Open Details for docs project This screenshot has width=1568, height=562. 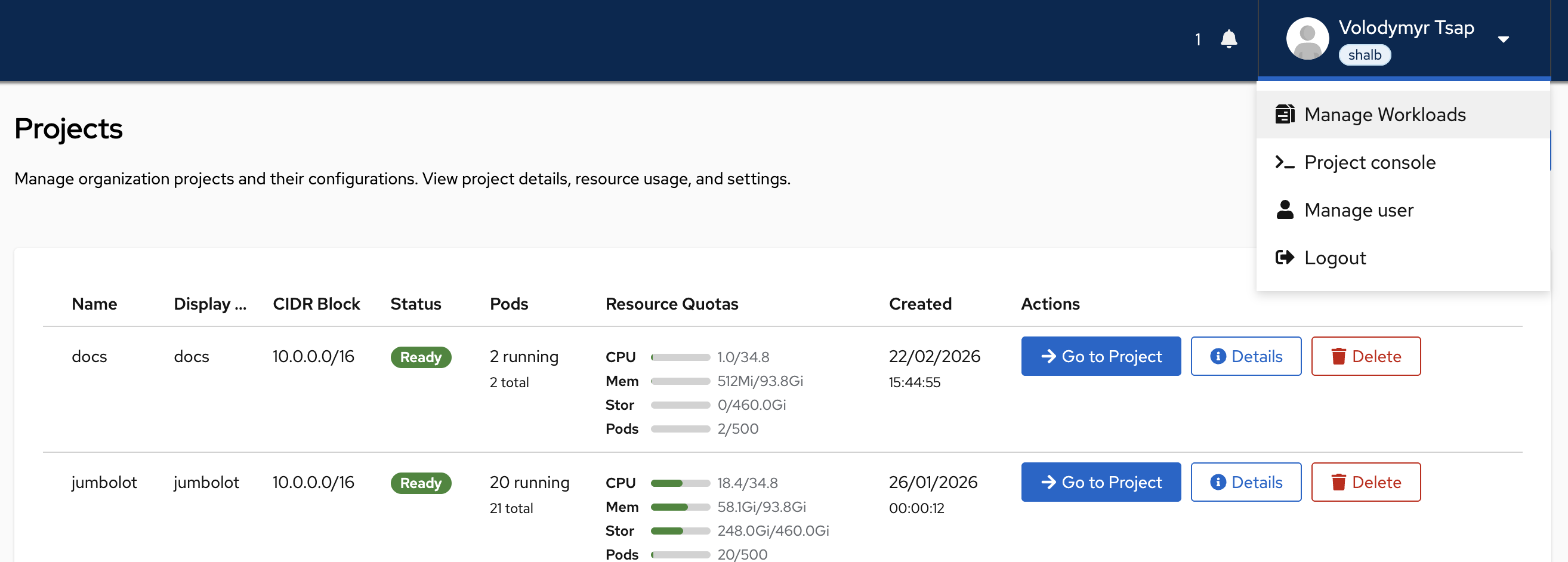pos(1245,357)
